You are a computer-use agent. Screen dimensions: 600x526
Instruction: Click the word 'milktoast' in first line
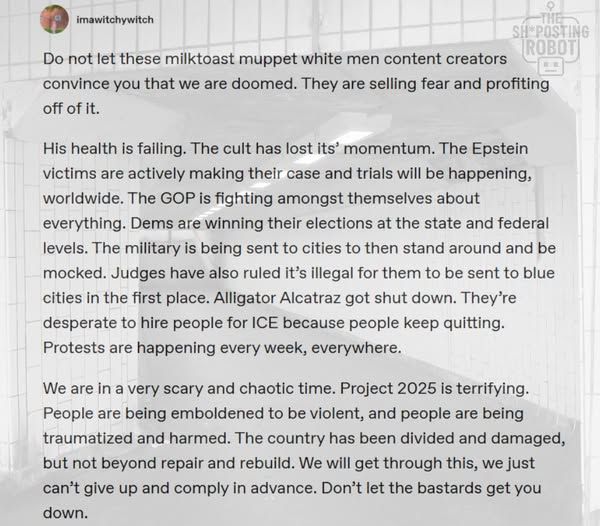200,59
